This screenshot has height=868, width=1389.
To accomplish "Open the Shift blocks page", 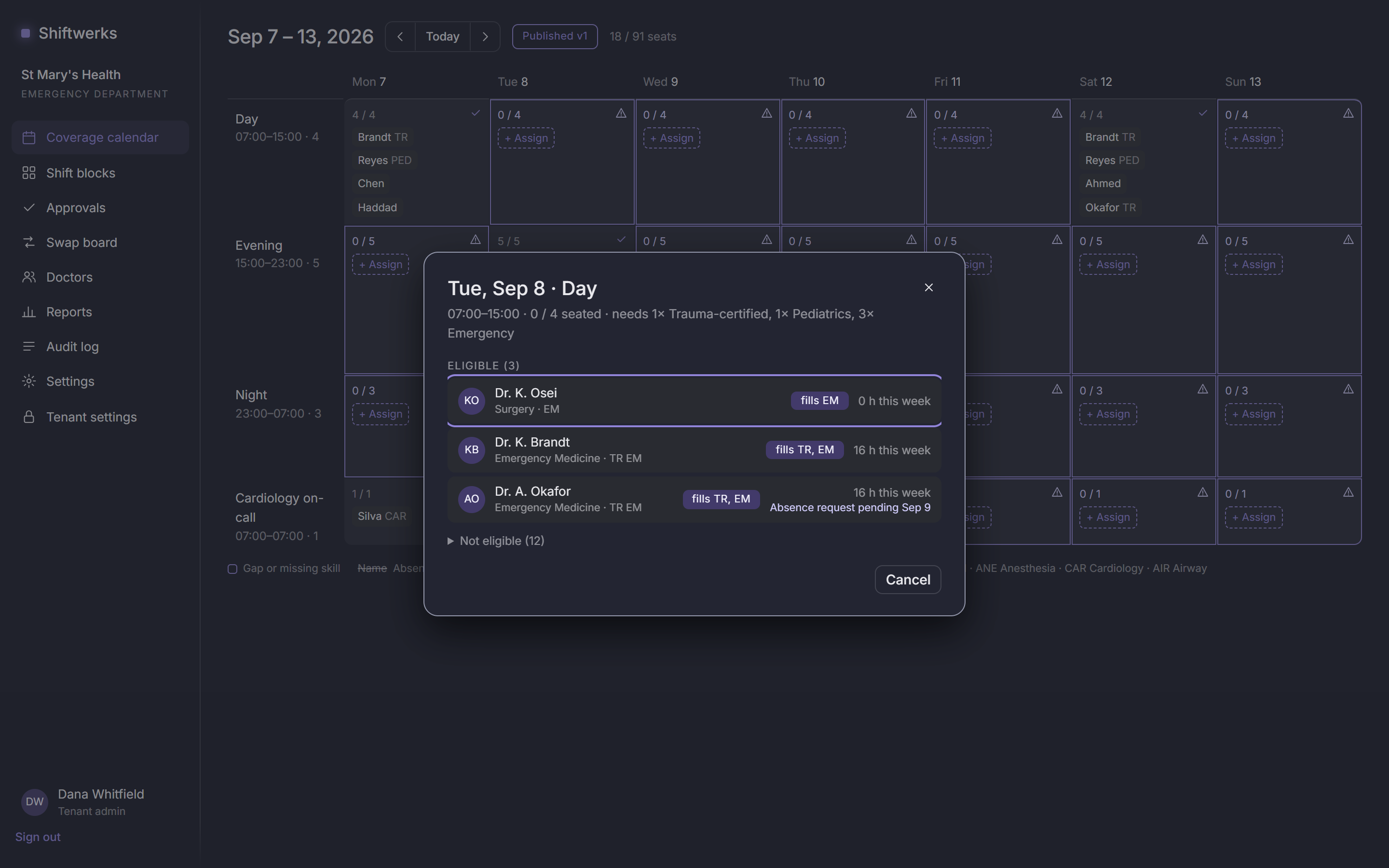I will click(x=100, y=173).
